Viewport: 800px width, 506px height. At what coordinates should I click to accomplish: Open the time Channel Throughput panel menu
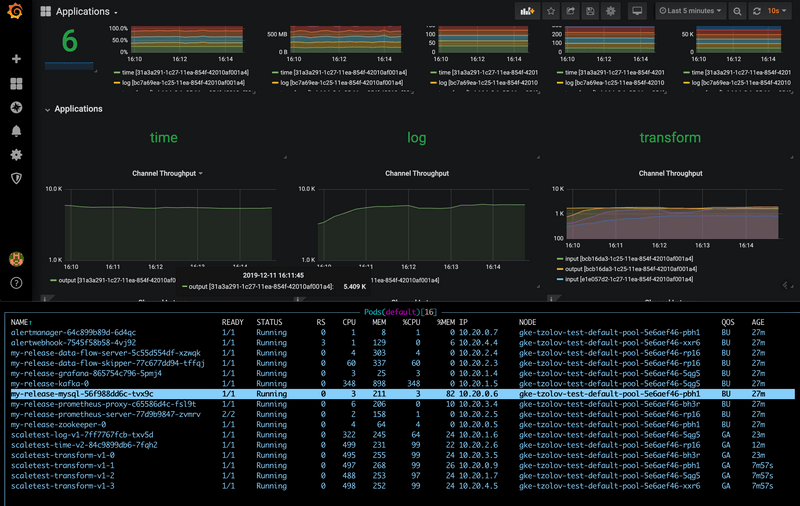pyautogui.click(x=167, y=173)
